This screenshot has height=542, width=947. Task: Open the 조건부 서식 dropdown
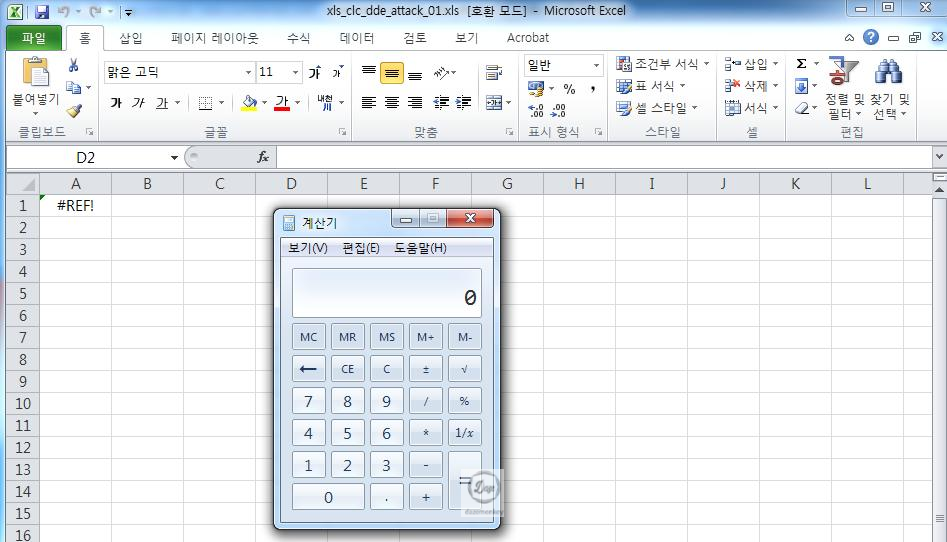pos(662,64)
